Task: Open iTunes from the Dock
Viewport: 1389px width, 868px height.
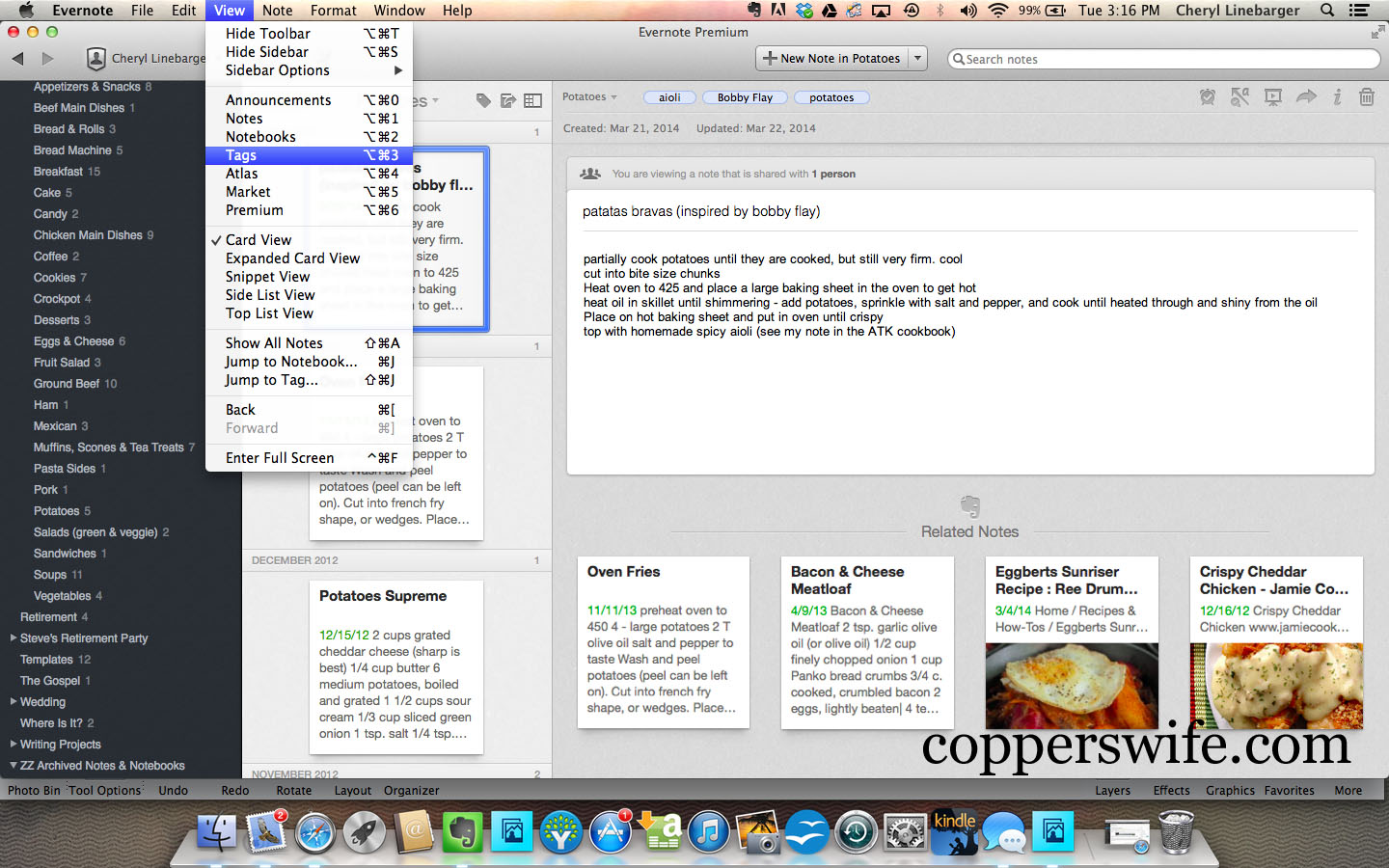Action: click(x=709, y=831)
